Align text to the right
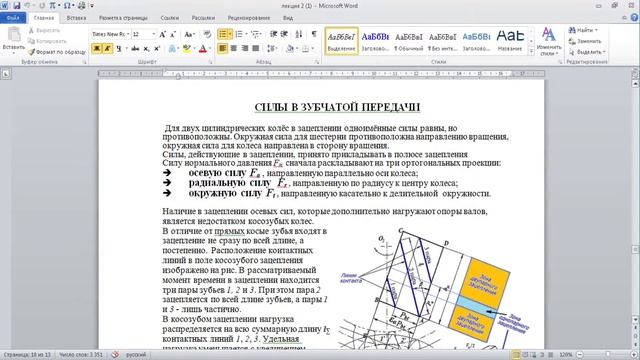The height and width of the screenshot is (360, 640). [x=244, y=49]
